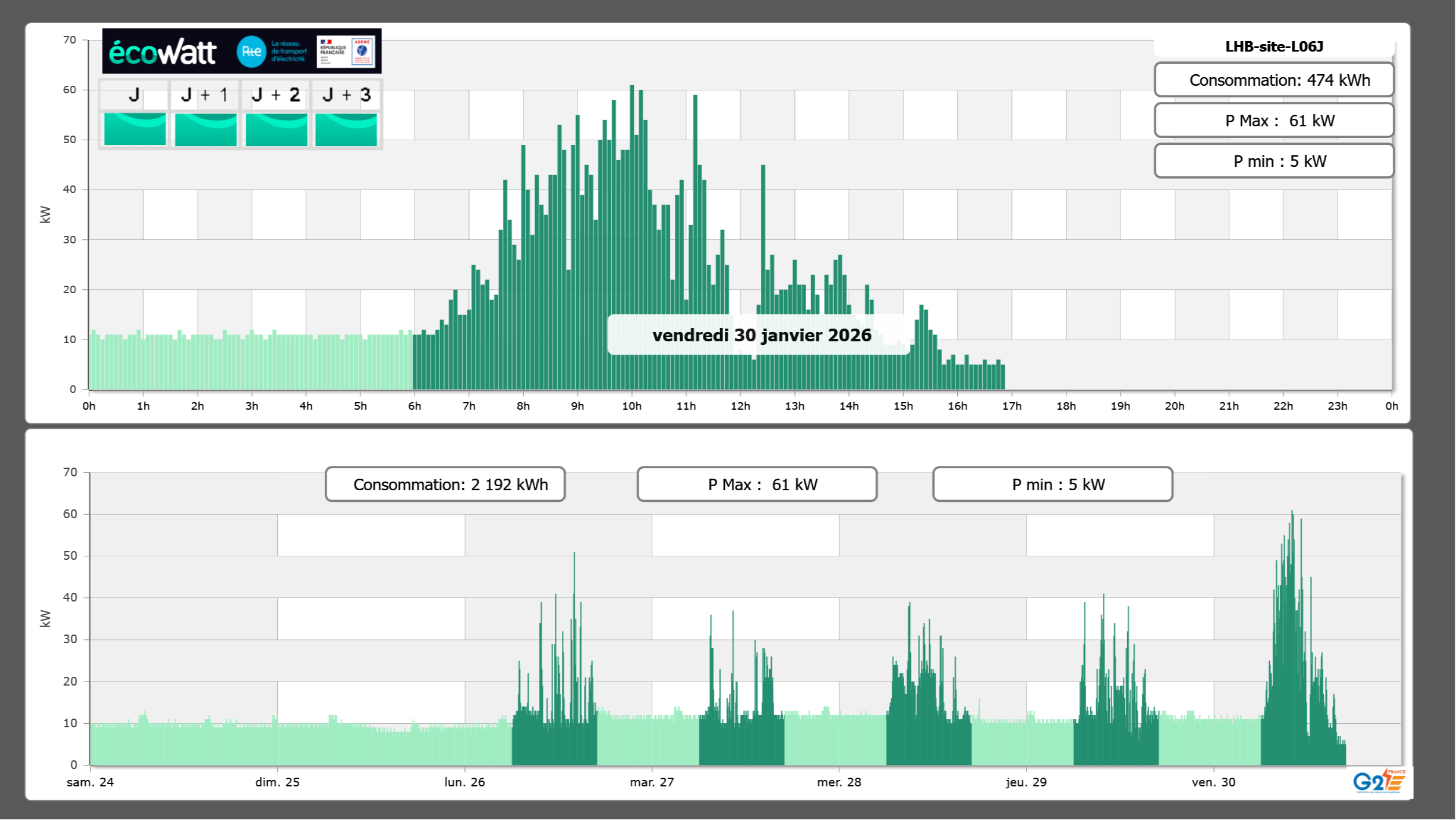The width and height of the screenshot is (1456, 820).
Task: Click the RTE round logo
Action: tap(251, 52)
